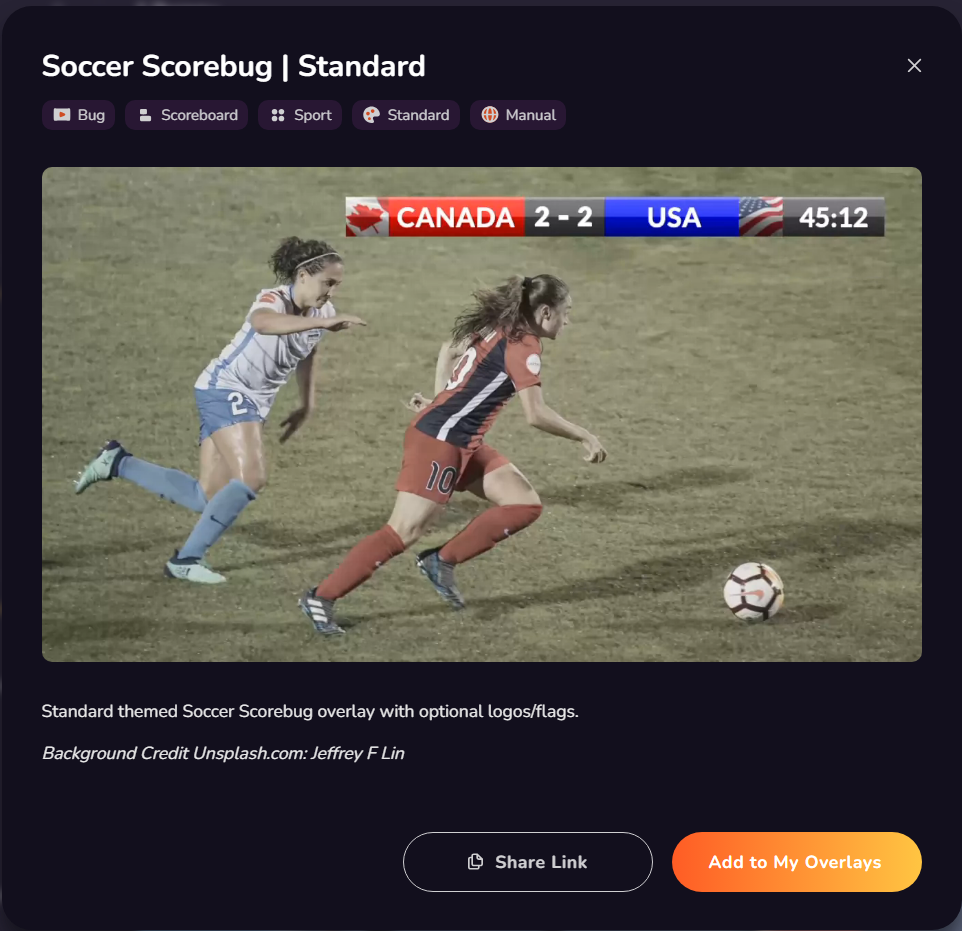Screen dimensions: 962x931
Task: Click the soccer ball in the preview image
Action: click(x=753, y=592)
